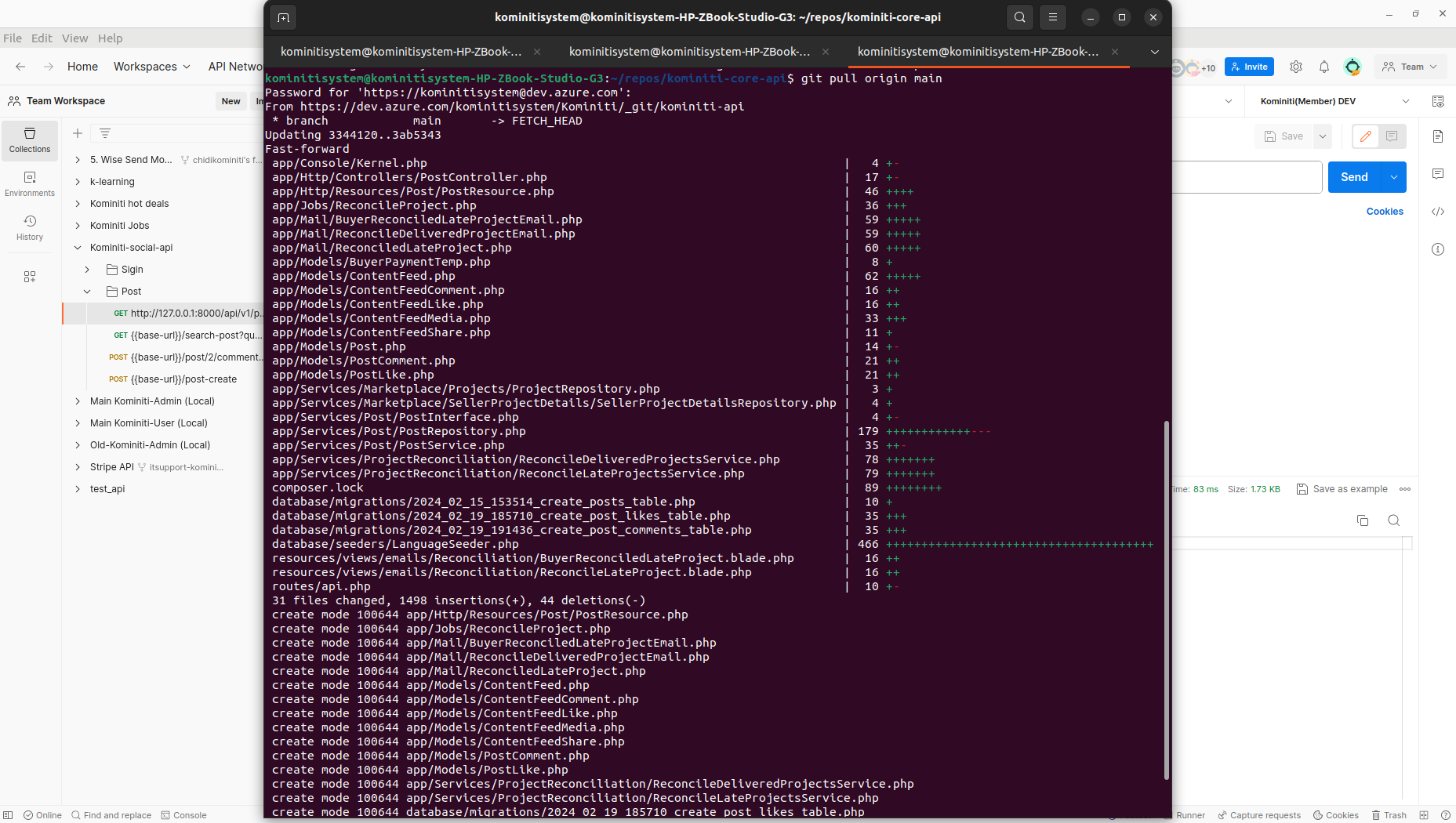This screenshot has height=823, width=1456.
Task: Switch to the second terminal tab
Action: [689, 52]
